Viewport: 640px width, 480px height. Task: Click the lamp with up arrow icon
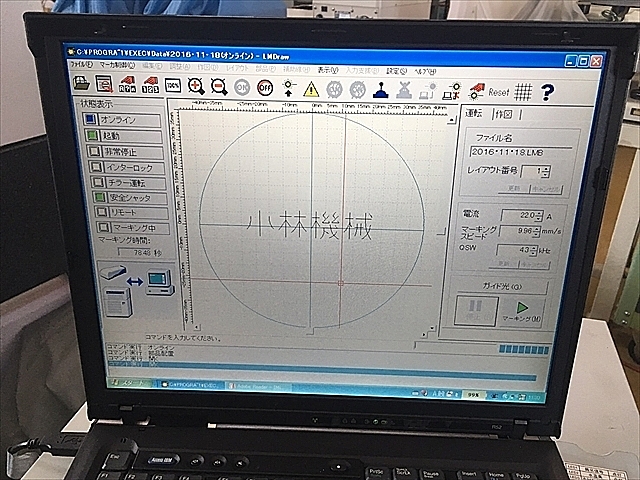(288, 88)
